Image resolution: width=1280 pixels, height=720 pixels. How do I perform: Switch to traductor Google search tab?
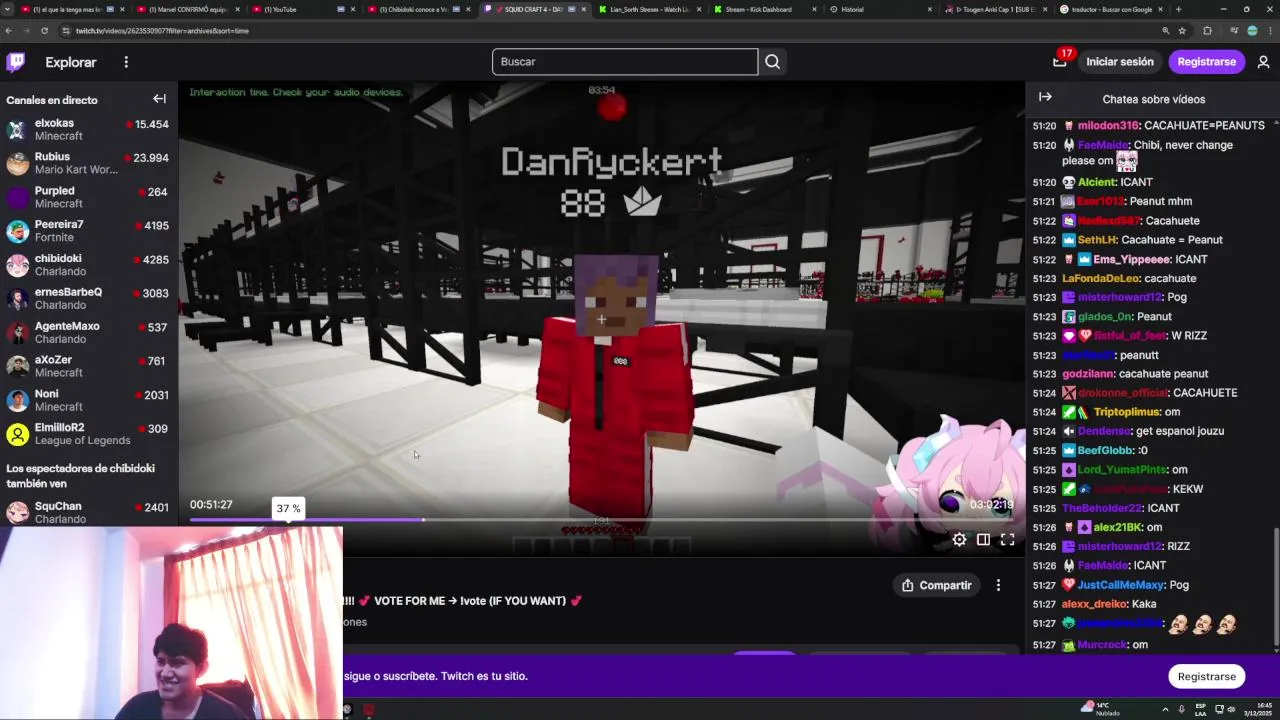coord(1110,9)
